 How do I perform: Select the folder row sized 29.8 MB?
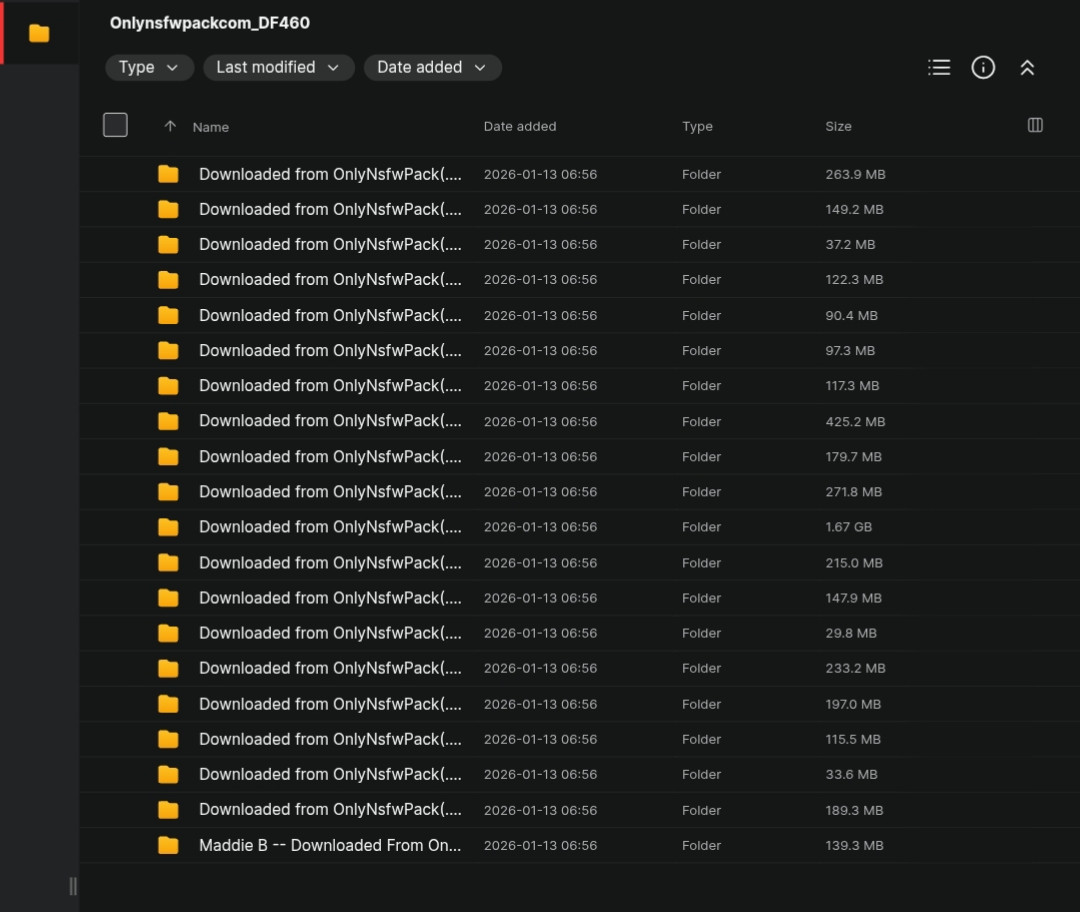tap(330, 633)
